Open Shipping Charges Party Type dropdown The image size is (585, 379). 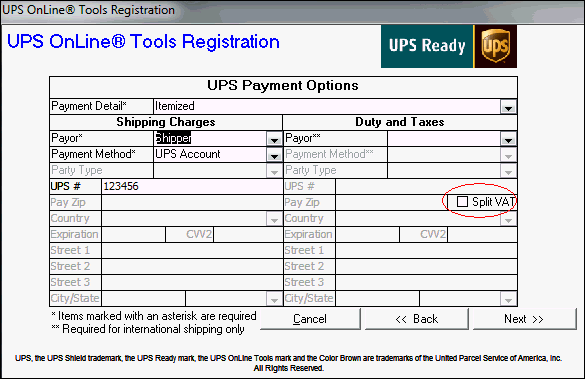tap(274, 171)
